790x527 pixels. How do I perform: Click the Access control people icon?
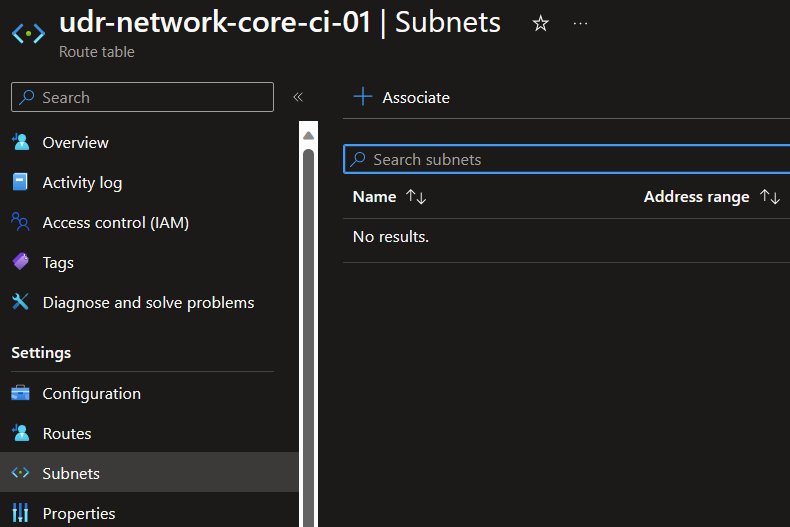(21, 222)
